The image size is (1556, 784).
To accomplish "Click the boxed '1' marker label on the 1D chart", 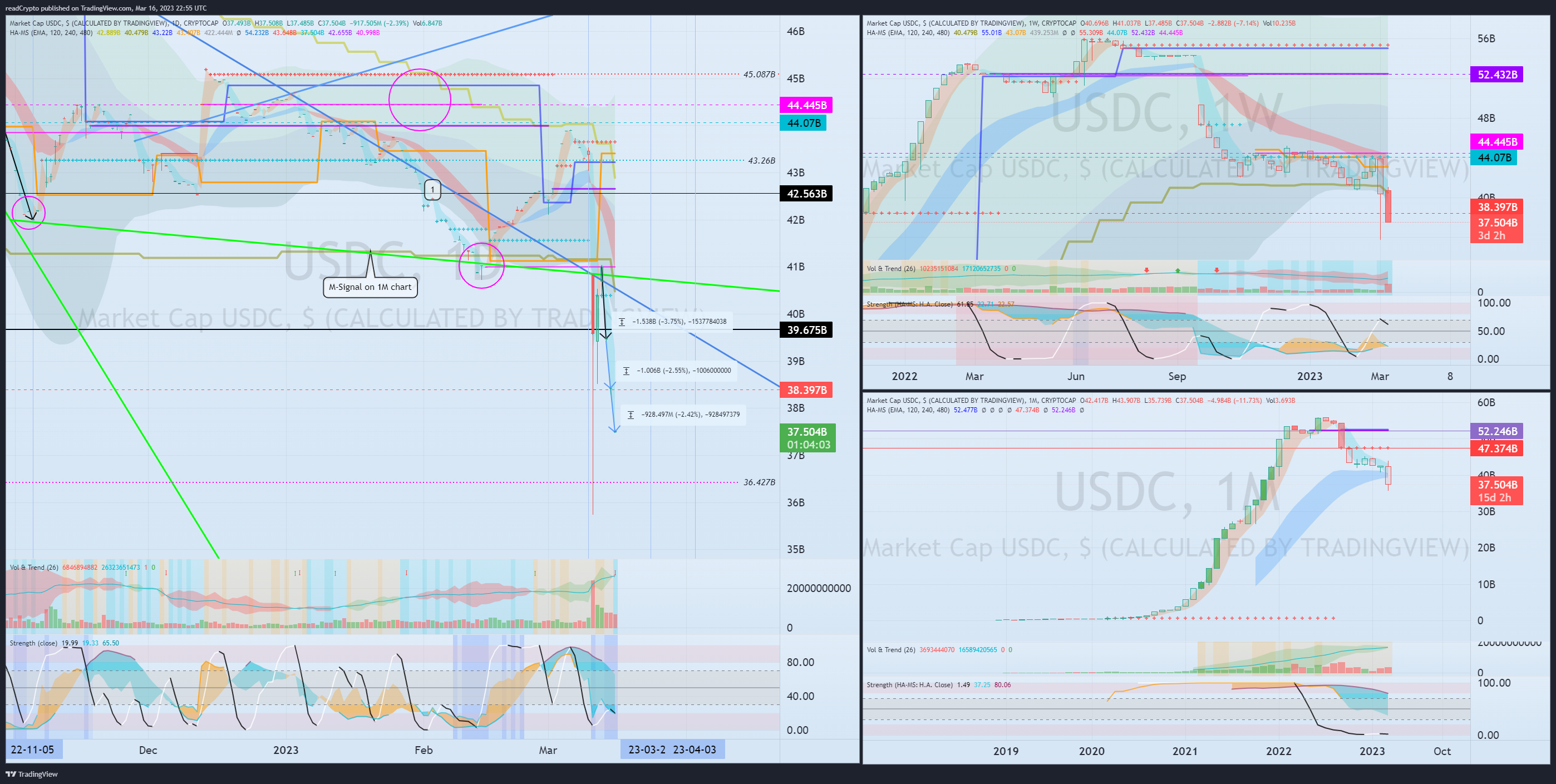I will (432, 190).
